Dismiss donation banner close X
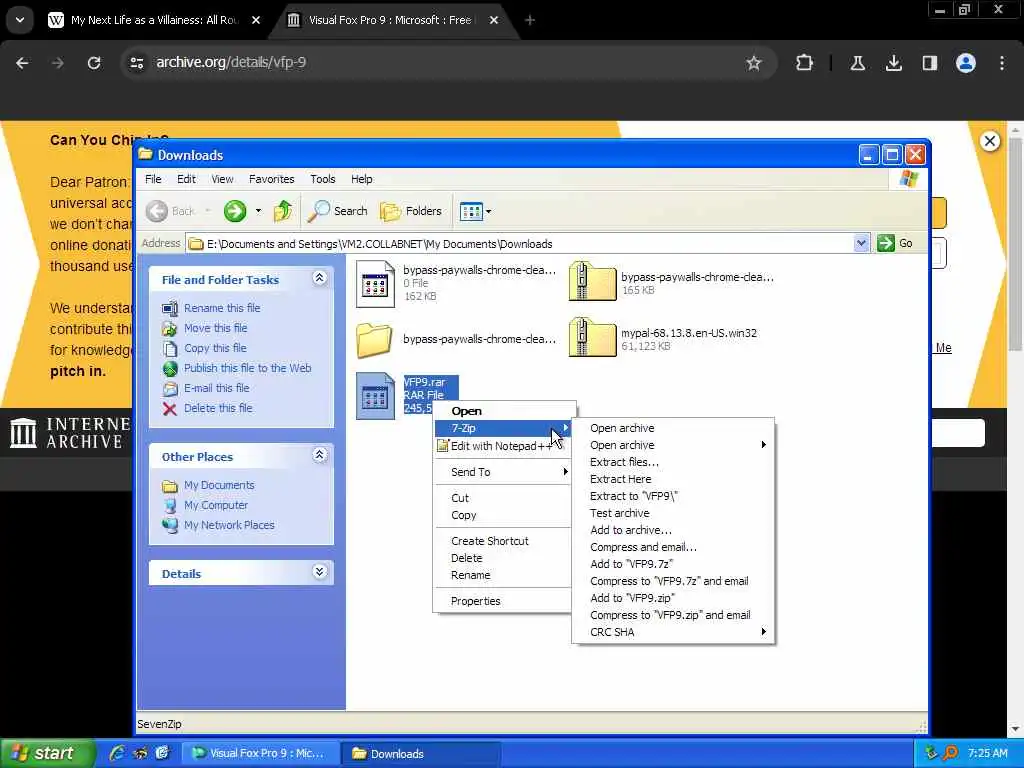 click(989, 141)
